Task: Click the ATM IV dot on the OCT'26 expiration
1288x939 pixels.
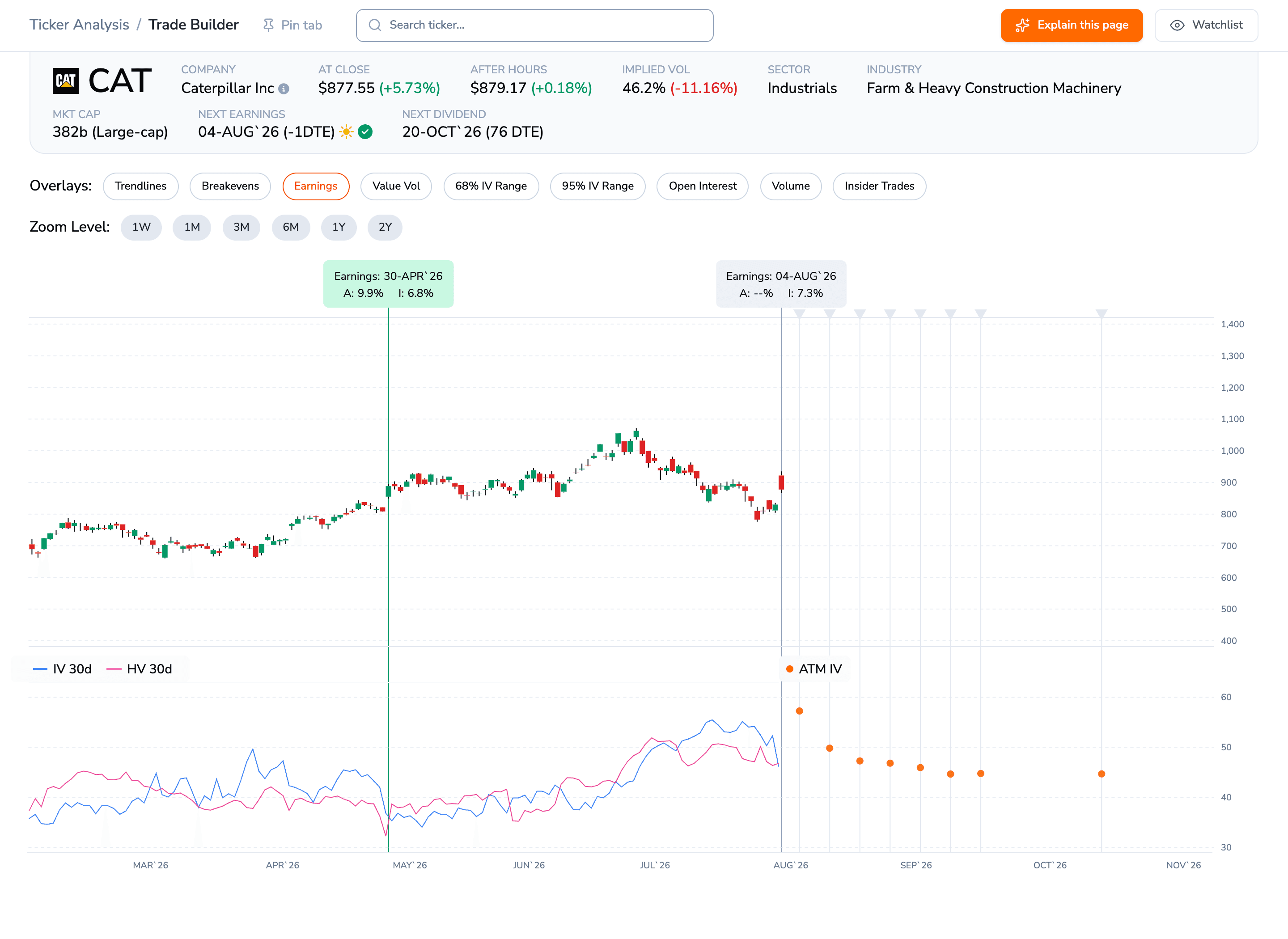Action: pyautogui.click(x=1102, y=774)
